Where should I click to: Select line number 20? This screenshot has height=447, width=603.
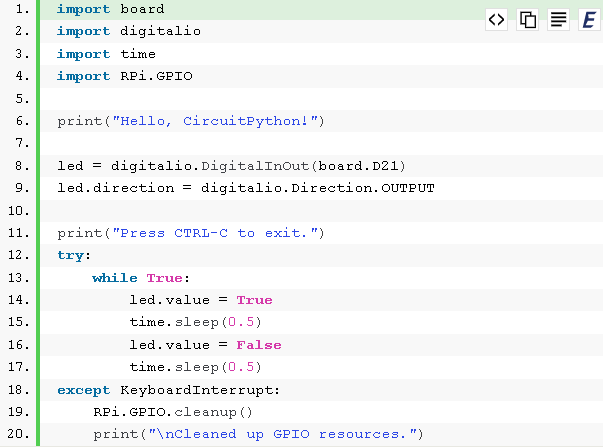point(18,434)
